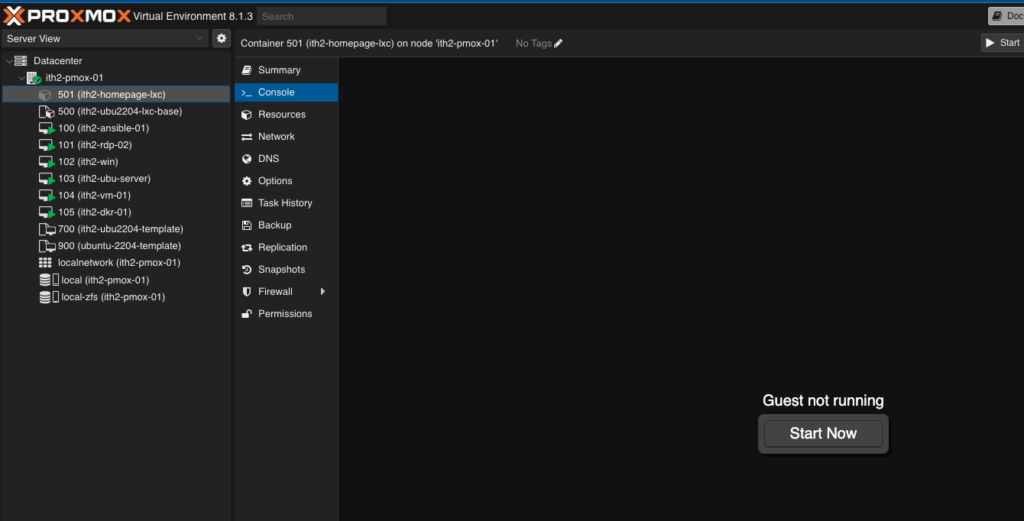Open the Options section
1024x521 pixels.
tap(286, 181)
